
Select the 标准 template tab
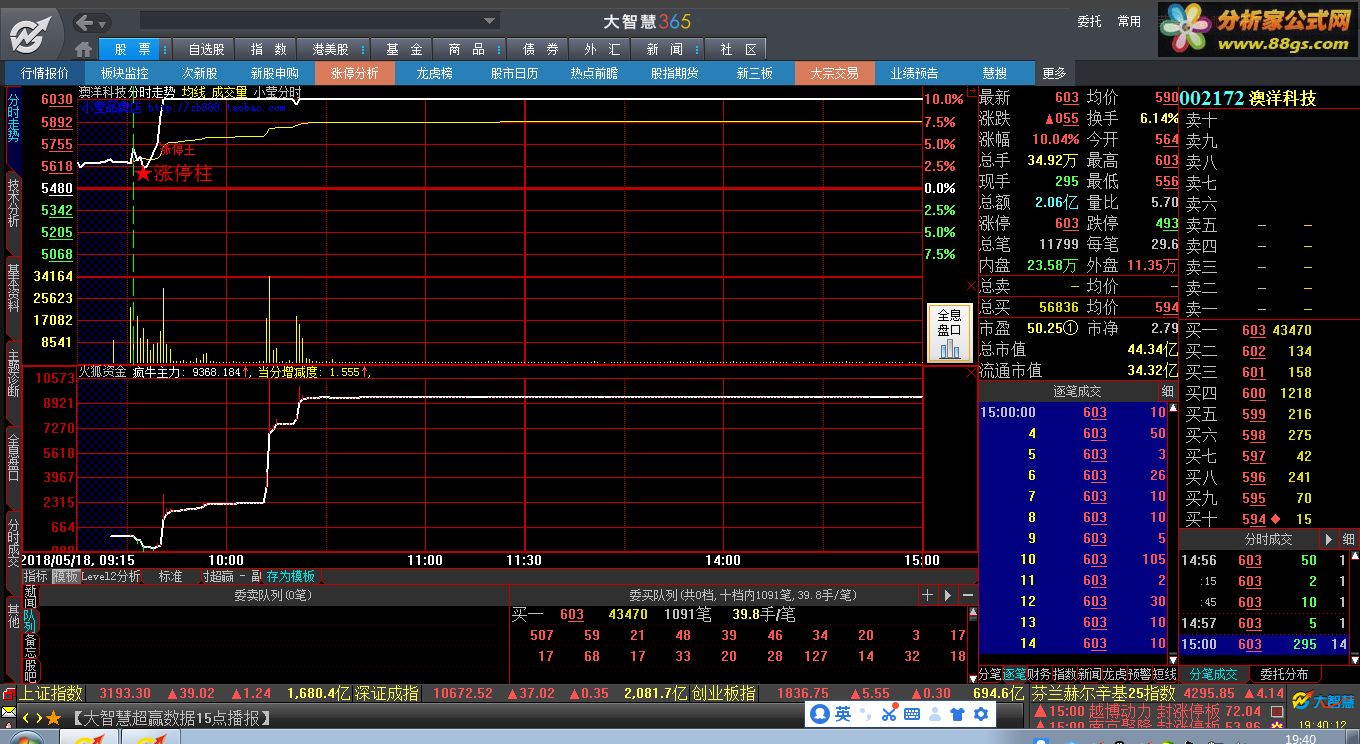click(x=171, y=576)
